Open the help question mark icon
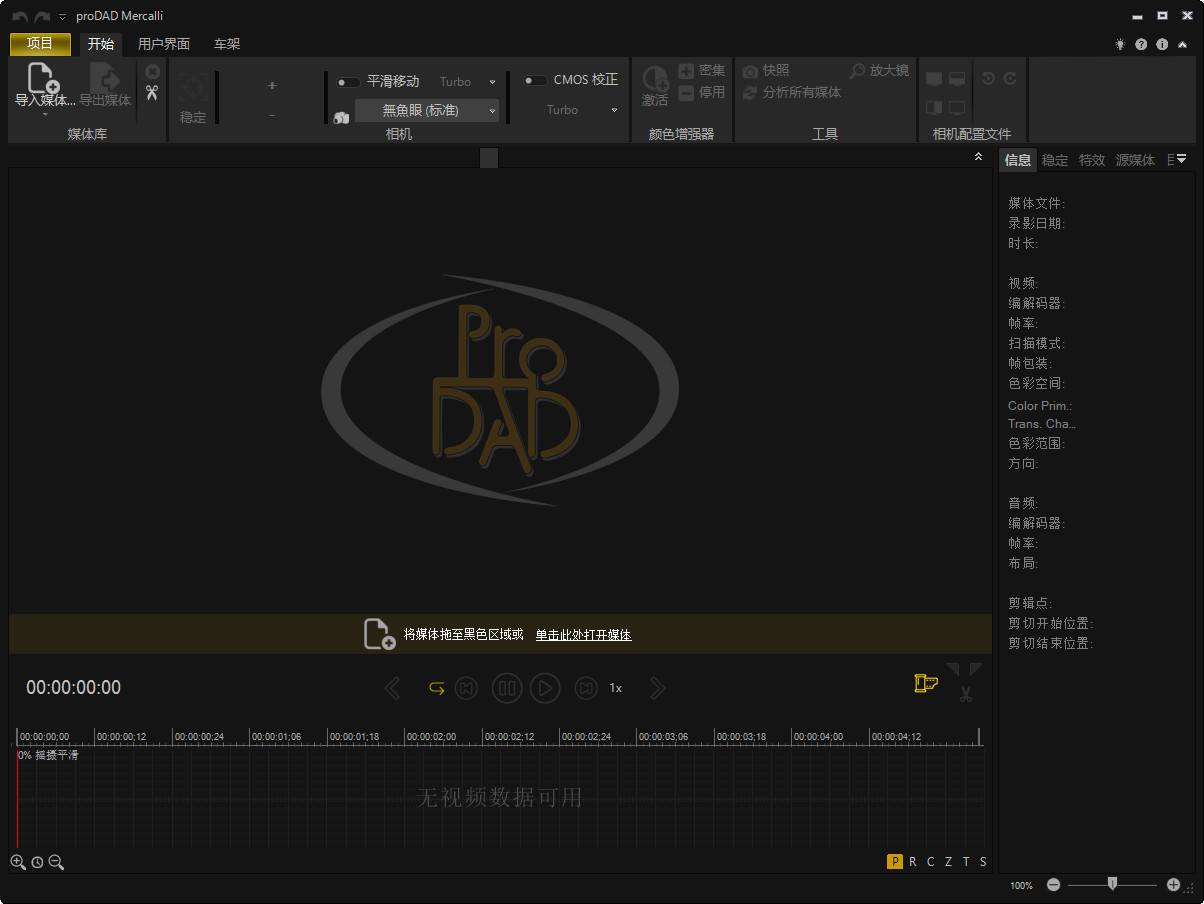 point(1141,44)
